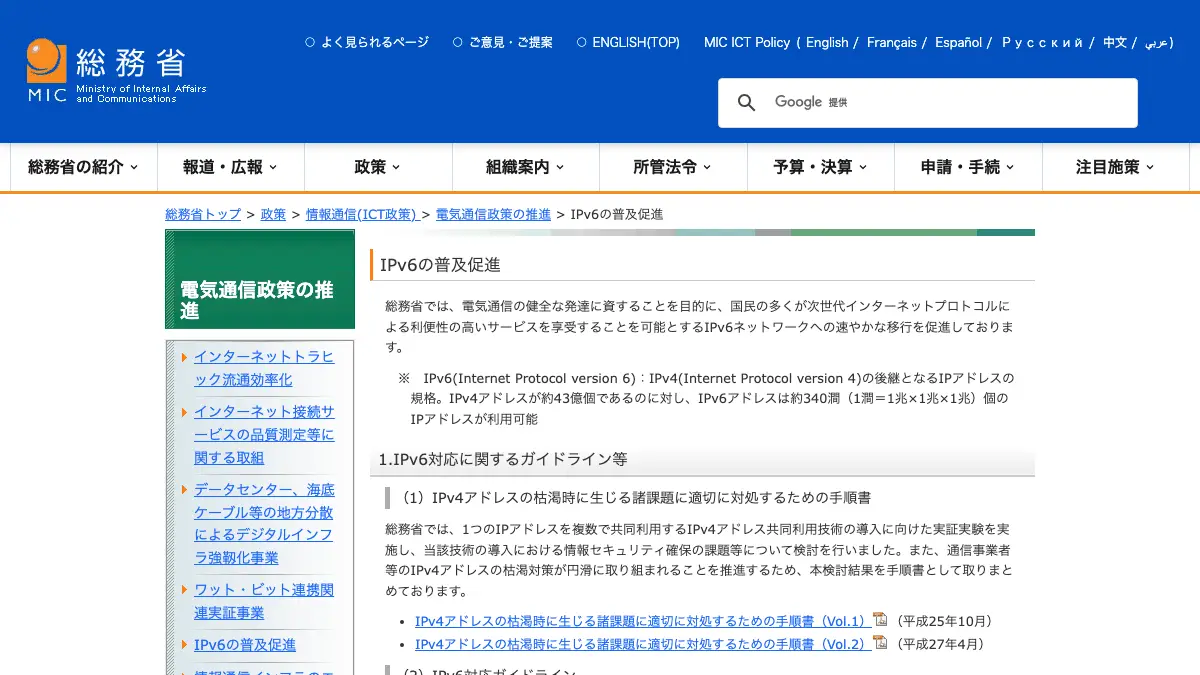Open MIC ICT Policy Español version

tap(959, 42)
